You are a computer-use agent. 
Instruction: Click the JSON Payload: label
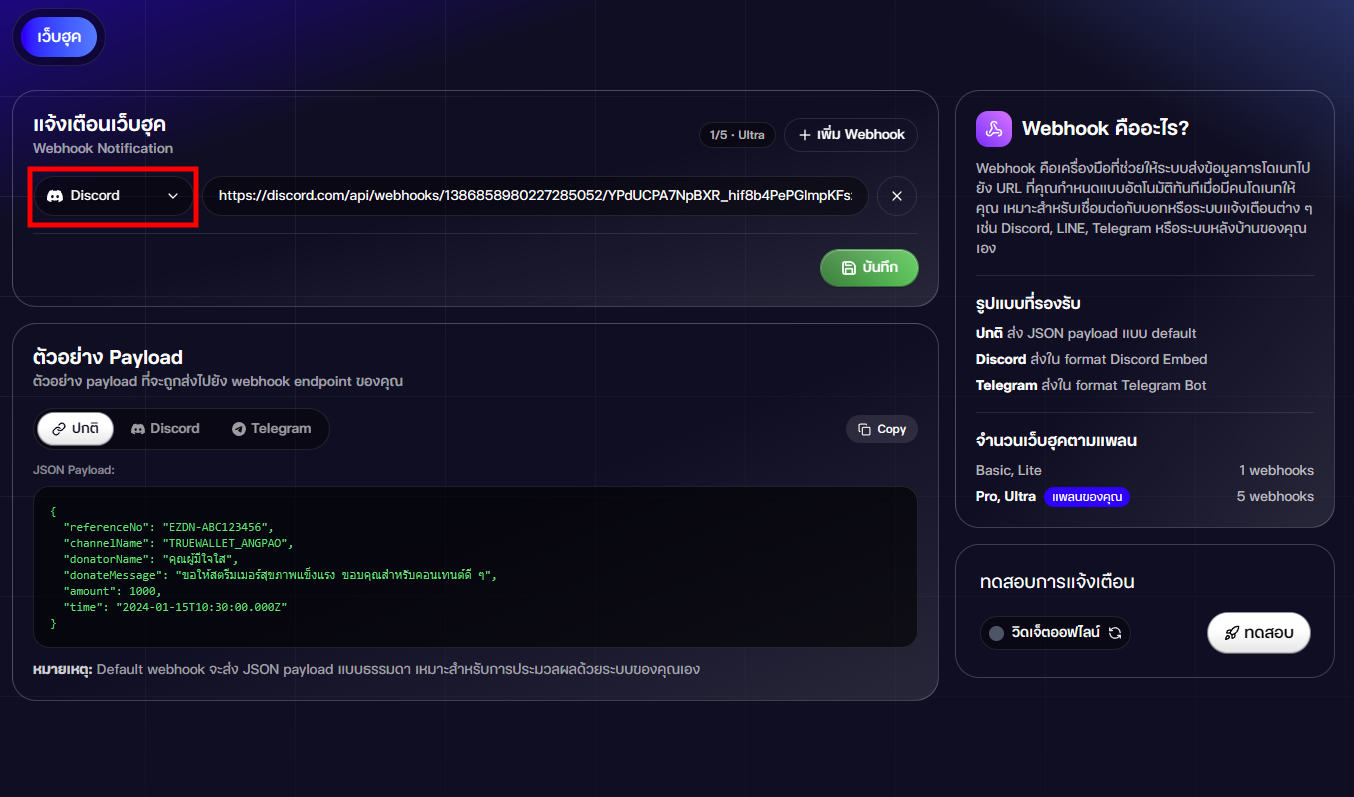[x=74, y=469]
